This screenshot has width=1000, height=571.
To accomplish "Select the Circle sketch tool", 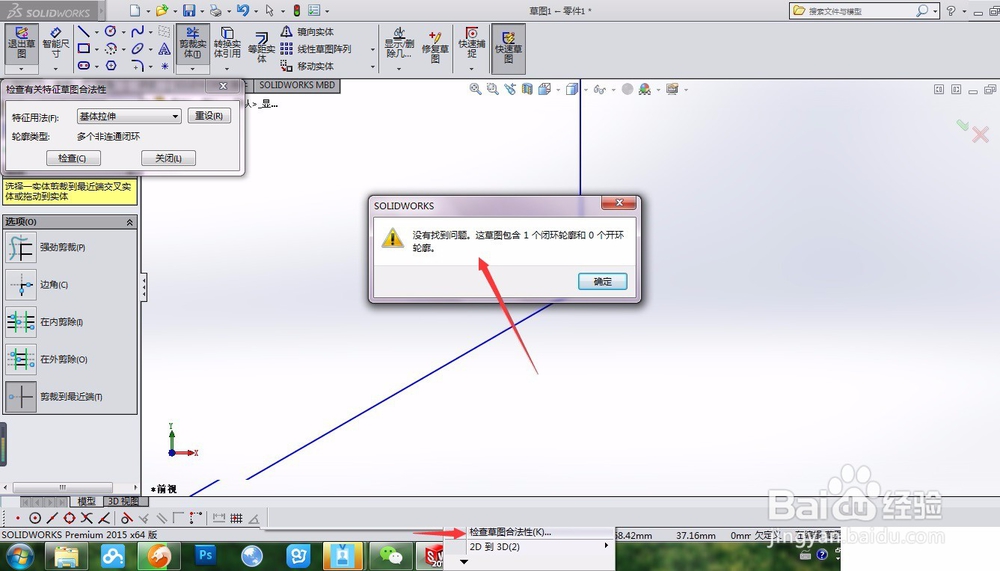I will tap(110, 31).
